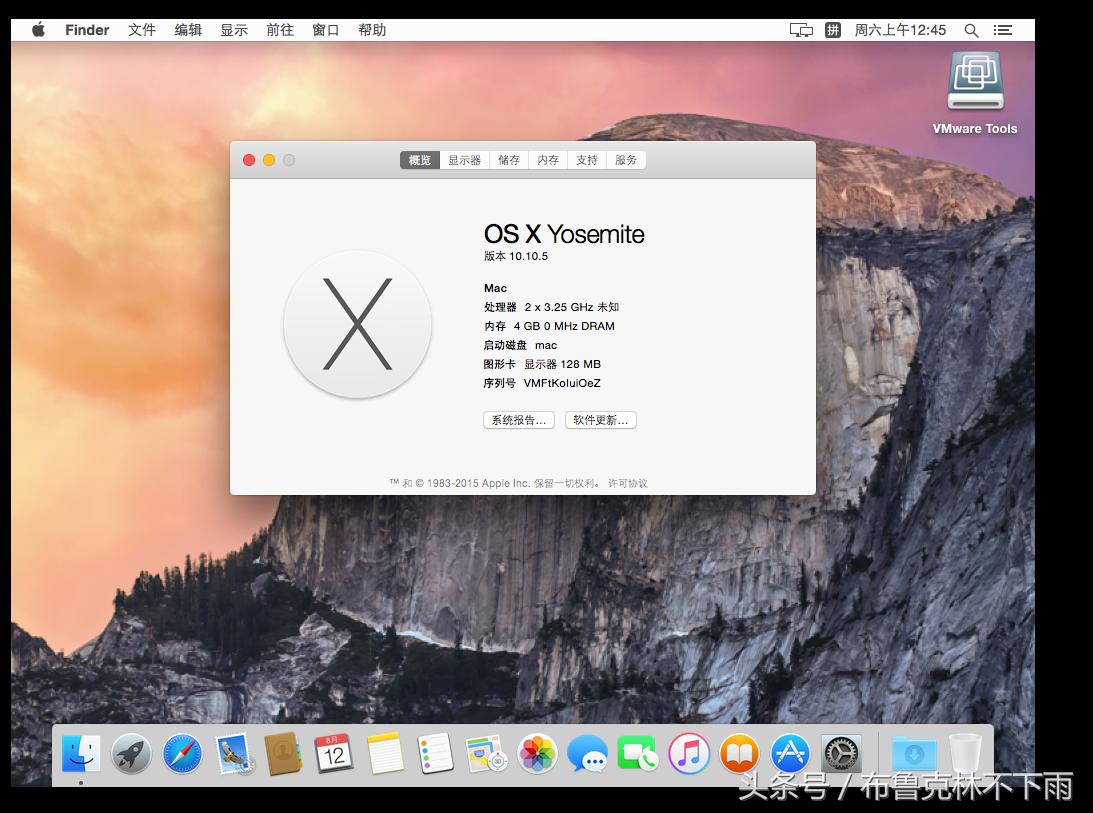
Task: Open the 前往 menu
Action: [x=280, y=30]
